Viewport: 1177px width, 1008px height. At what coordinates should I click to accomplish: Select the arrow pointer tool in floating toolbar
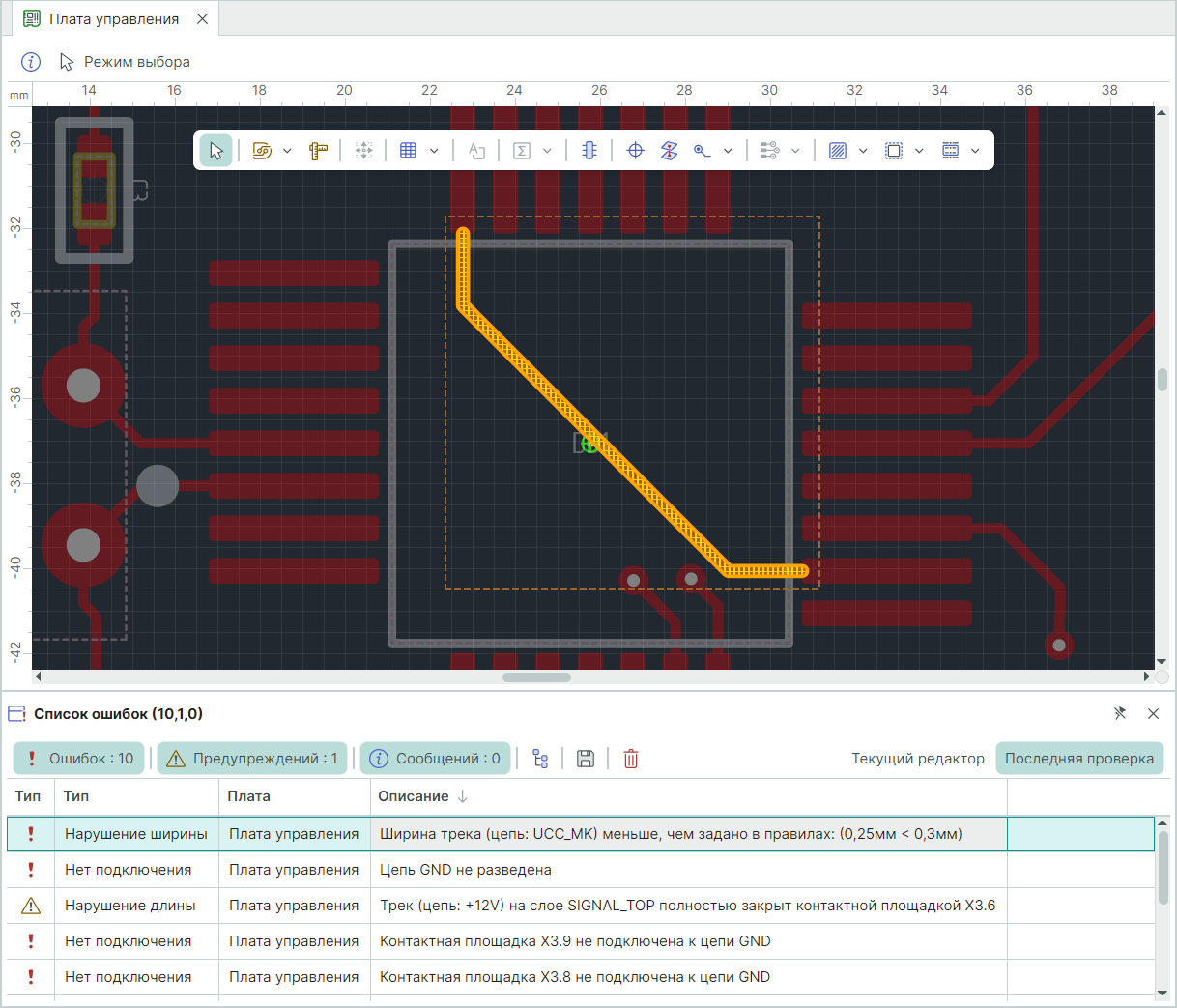pos(215,151)
